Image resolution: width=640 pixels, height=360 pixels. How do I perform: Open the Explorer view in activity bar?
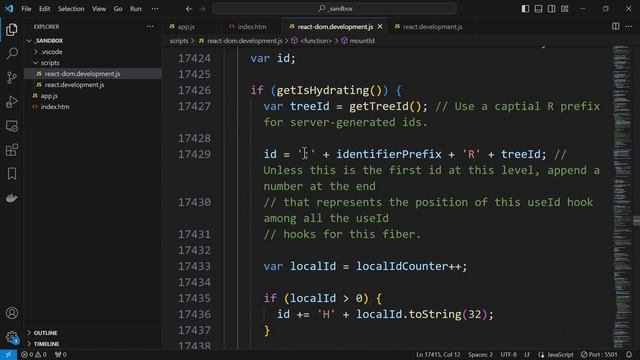tap(12, 29)
